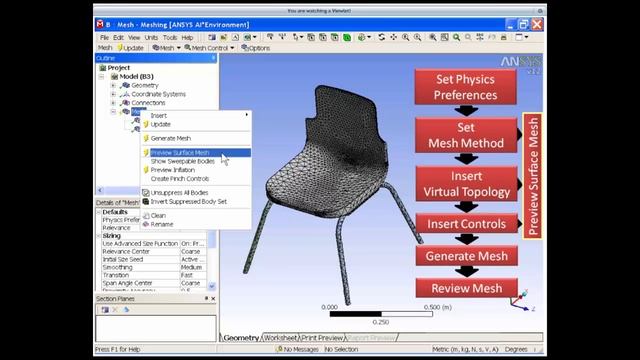
Task: Choose Invert Suppressed Body Set entry
Action: [196, 202]
